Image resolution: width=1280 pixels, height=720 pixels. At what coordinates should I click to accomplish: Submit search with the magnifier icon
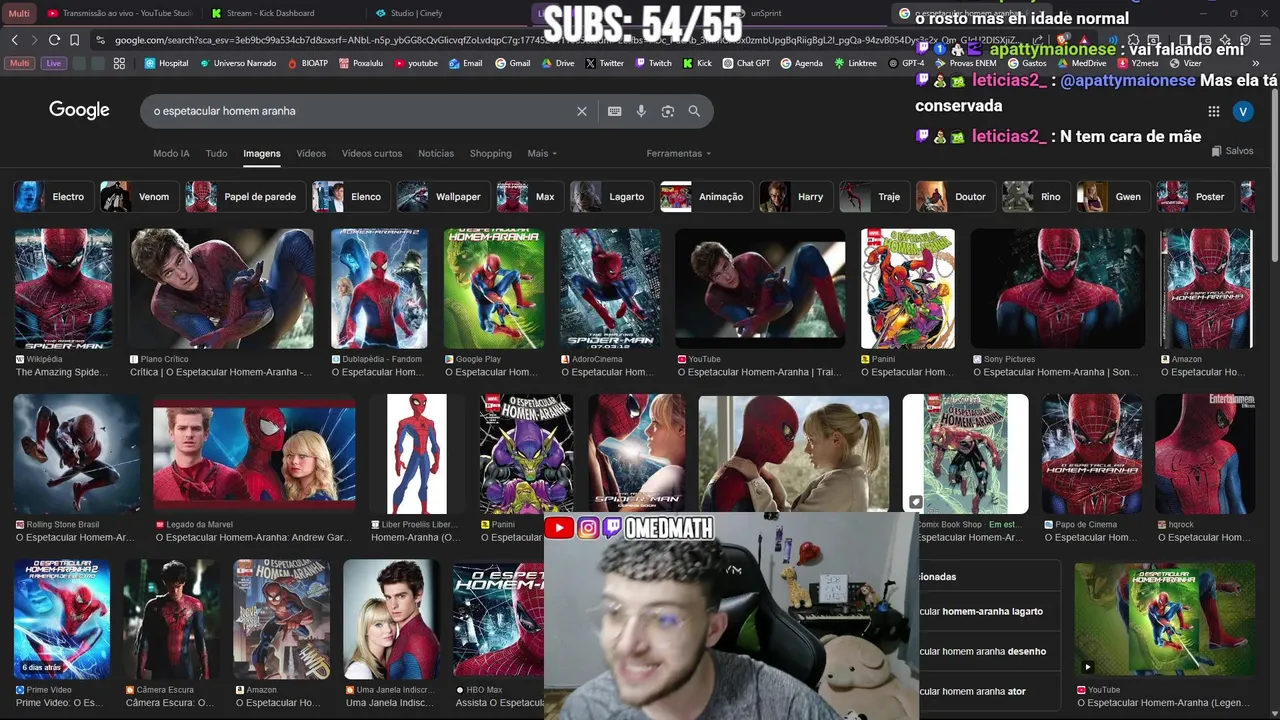[x=694, y=111]
